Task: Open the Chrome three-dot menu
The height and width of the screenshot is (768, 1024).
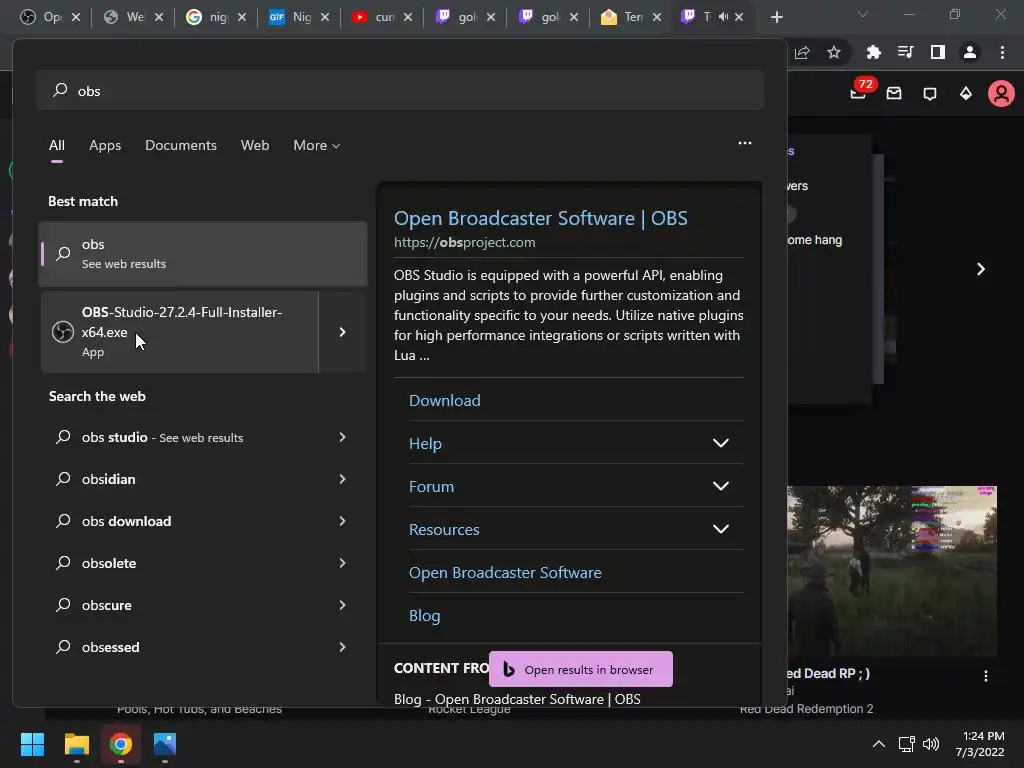Action: [1002, 52]
